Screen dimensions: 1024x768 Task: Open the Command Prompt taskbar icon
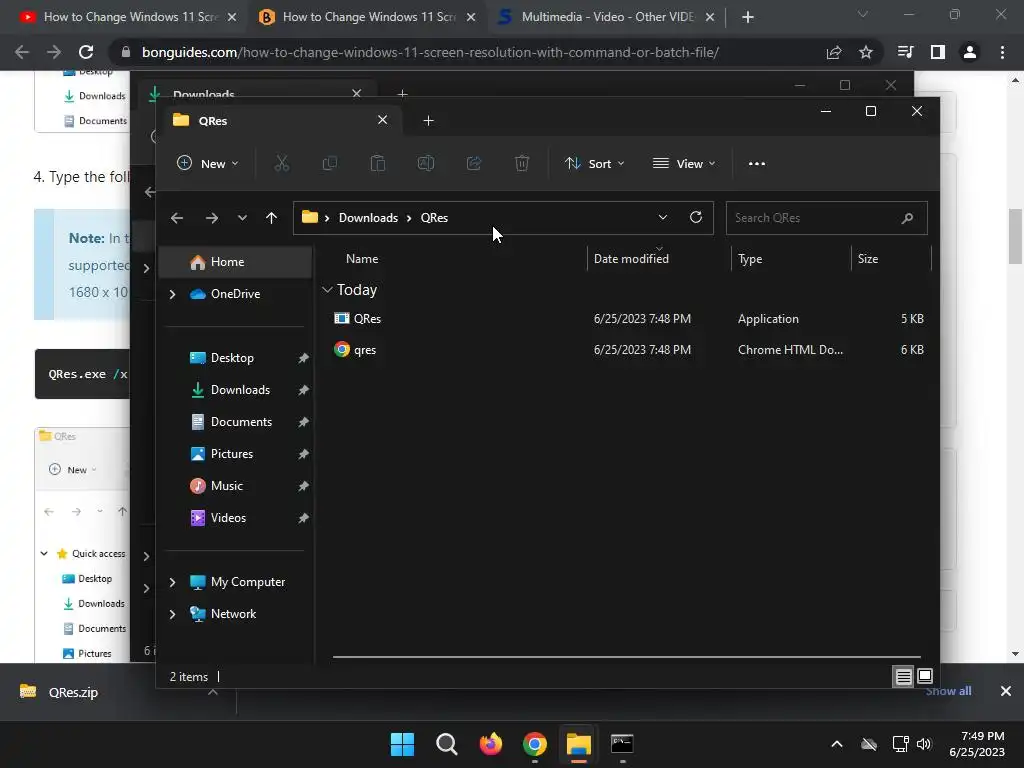[x=622, y=744]
